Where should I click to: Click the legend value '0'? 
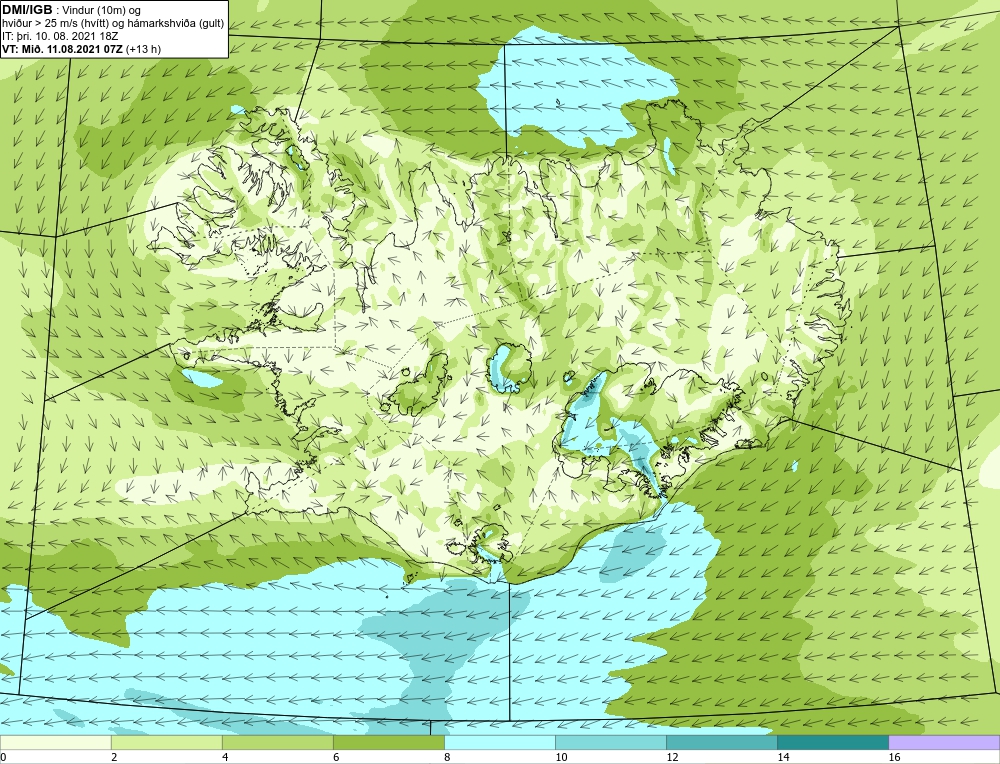click(3, 757)
